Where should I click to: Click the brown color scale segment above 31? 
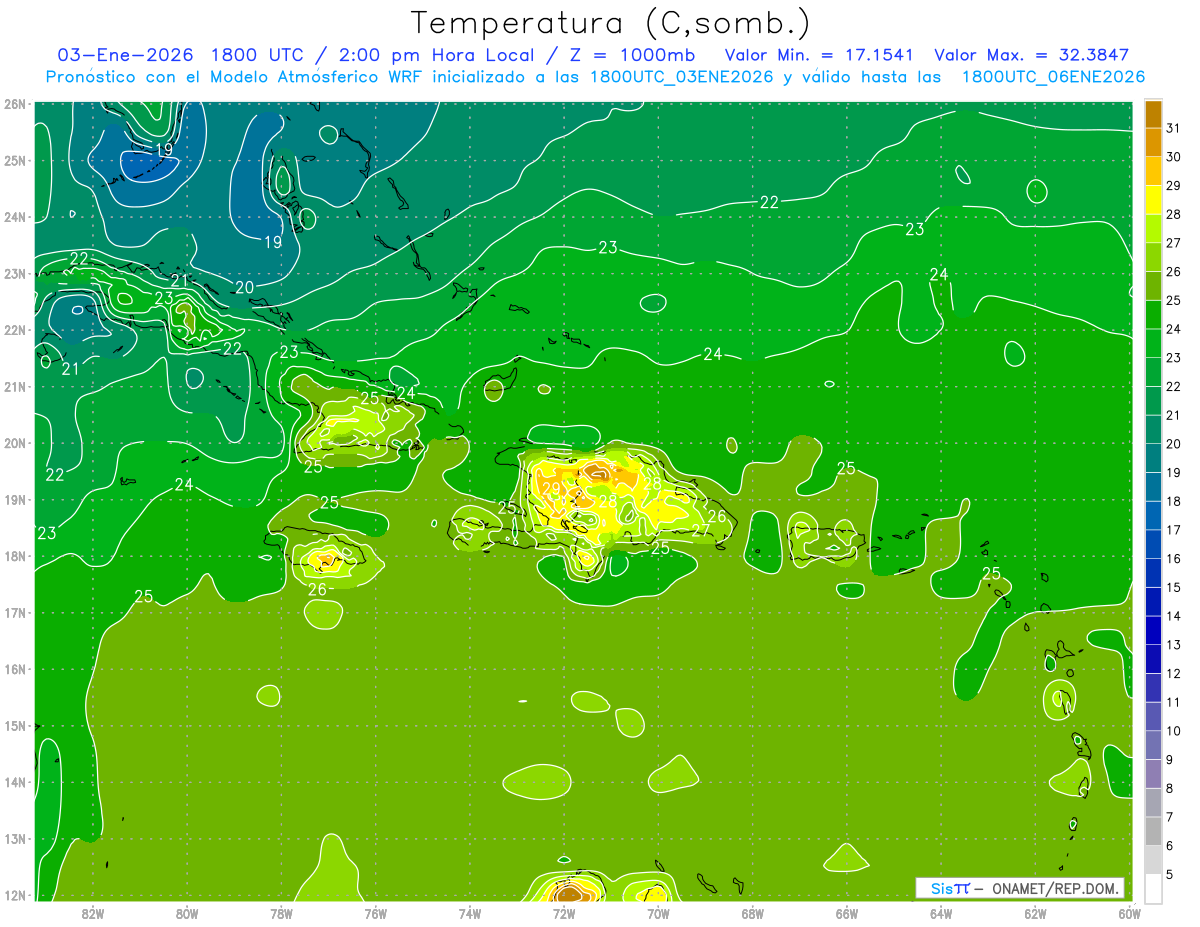pyautogui.click(x=1154, y=114)
